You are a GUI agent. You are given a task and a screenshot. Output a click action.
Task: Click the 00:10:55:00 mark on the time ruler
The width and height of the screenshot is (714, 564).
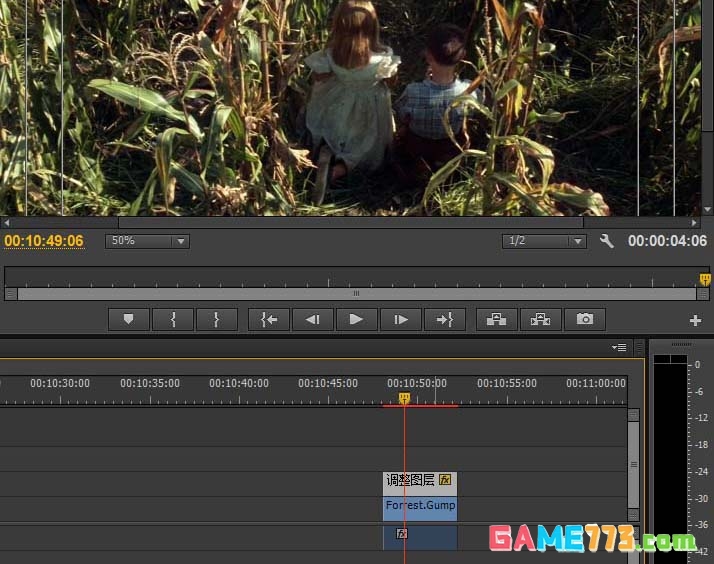[x=507, y=383]
